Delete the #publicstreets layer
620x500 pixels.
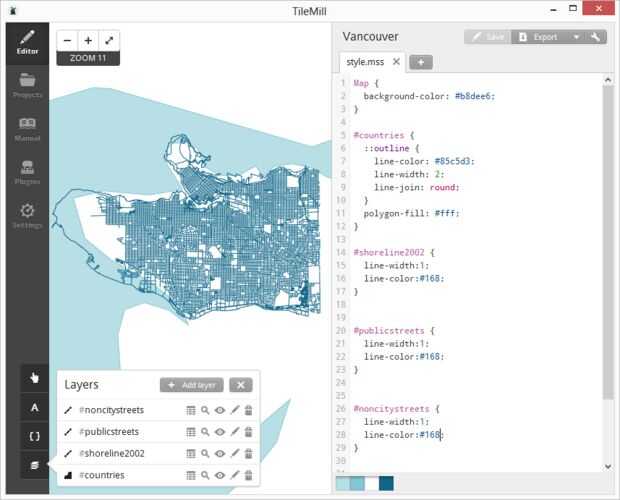248,432
